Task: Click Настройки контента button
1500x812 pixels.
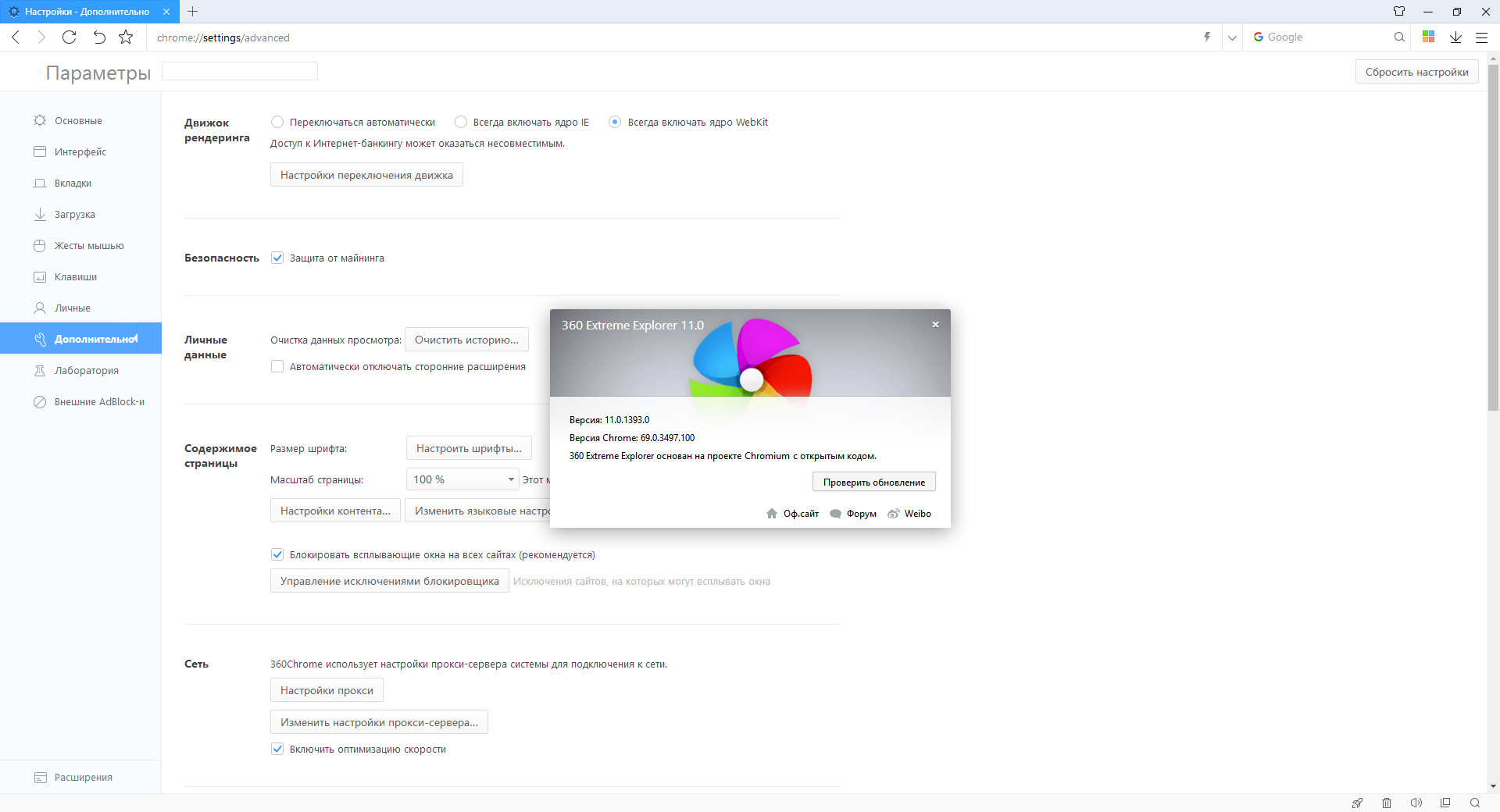Action: pos(335,511)
